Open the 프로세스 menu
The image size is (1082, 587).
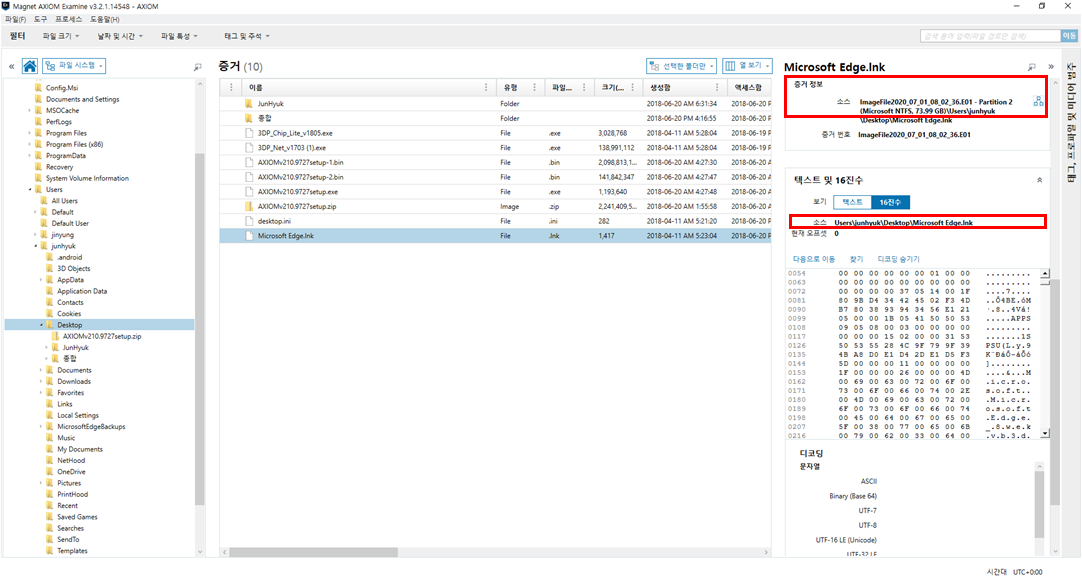coord(68,19)
